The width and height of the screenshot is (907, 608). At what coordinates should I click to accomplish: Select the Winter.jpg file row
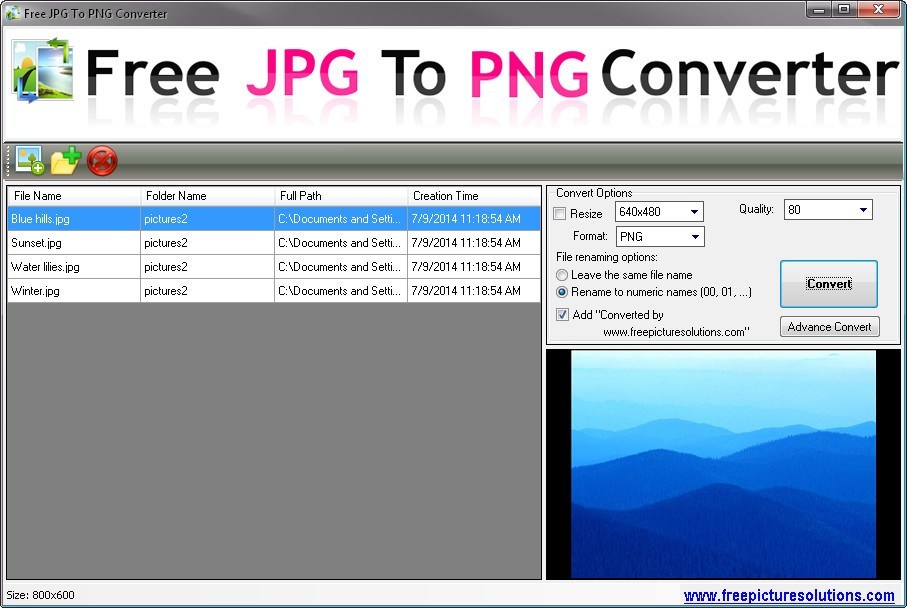tap(274, 291)
